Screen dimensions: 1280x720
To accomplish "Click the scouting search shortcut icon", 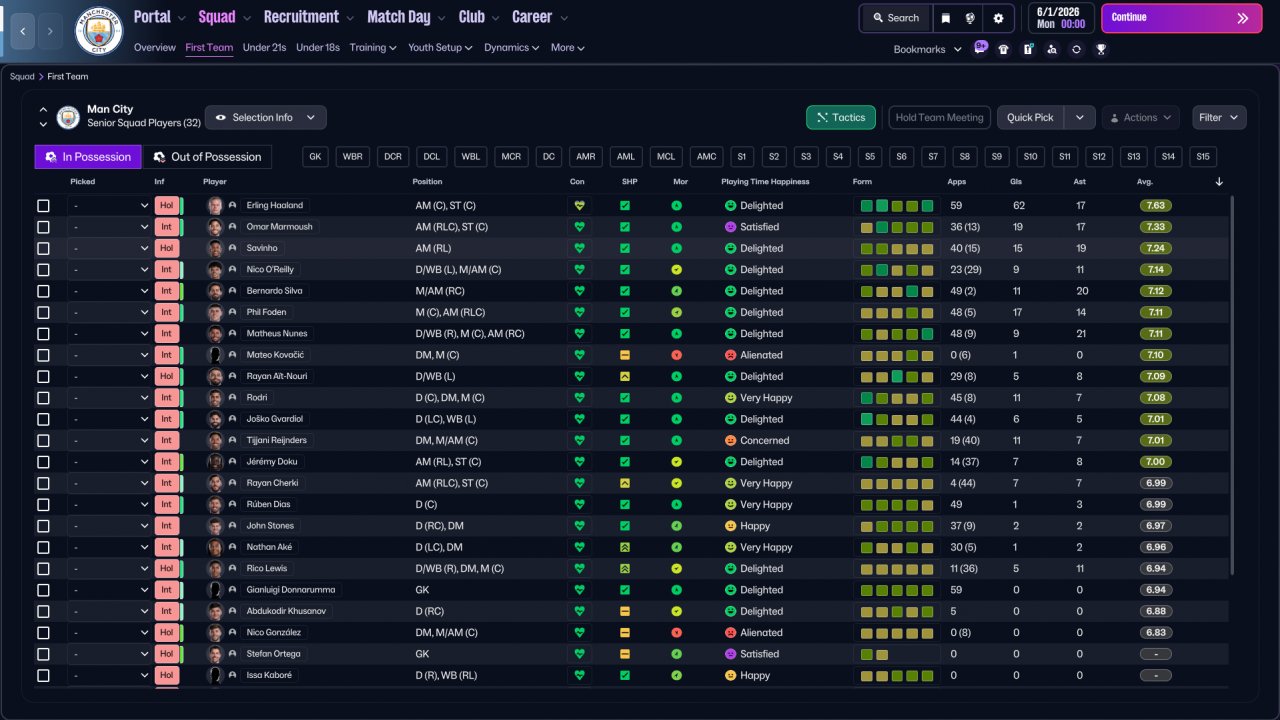I will pyautogui.click(x=1052, y=49).
